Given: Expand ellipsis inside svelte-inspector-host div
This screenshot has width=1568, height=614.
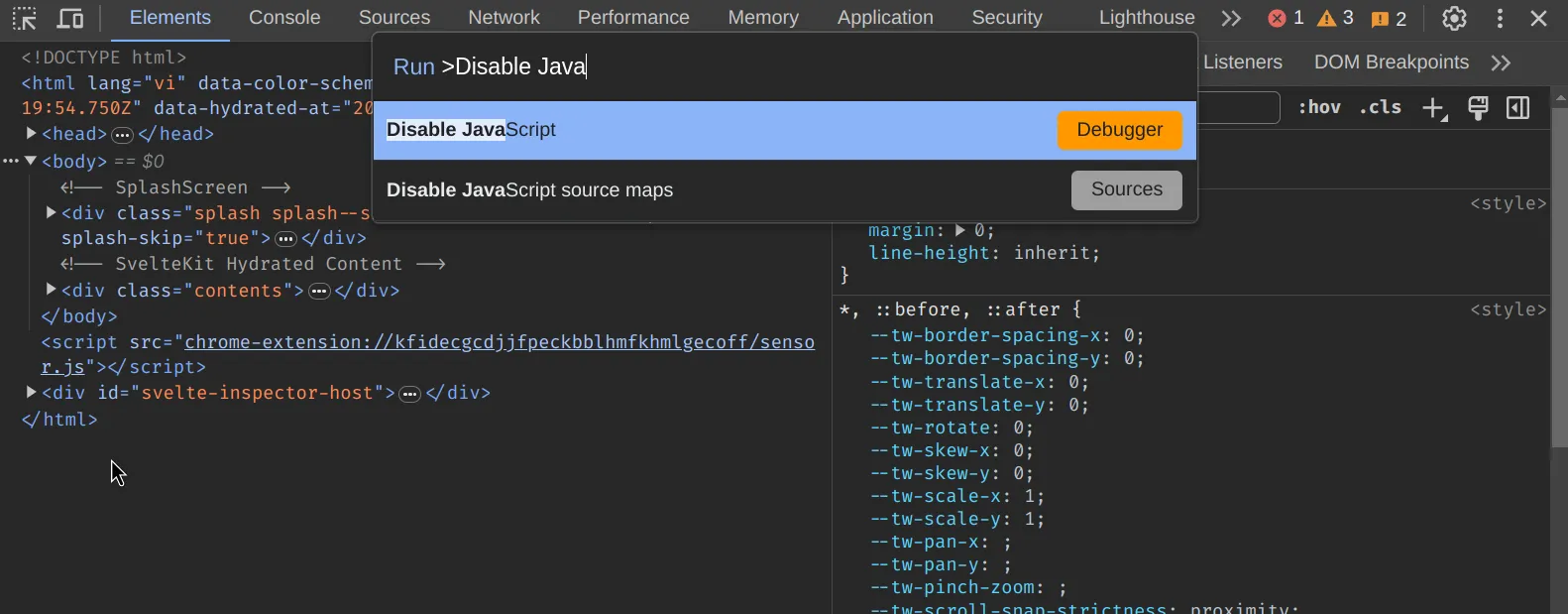Looking at the screenshot, I should pyautogui.click(x=410, y=394).
